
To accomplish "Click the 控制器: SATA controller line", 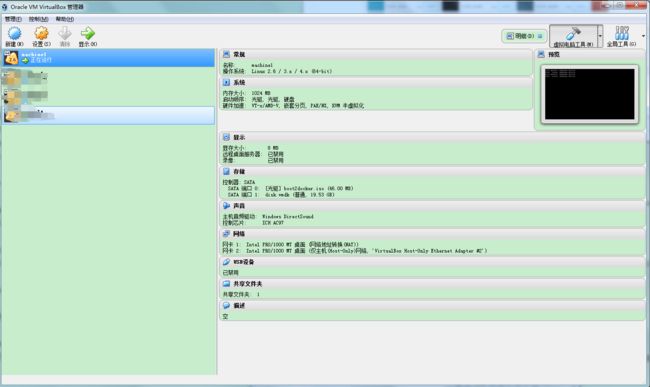I will point(239,182).
